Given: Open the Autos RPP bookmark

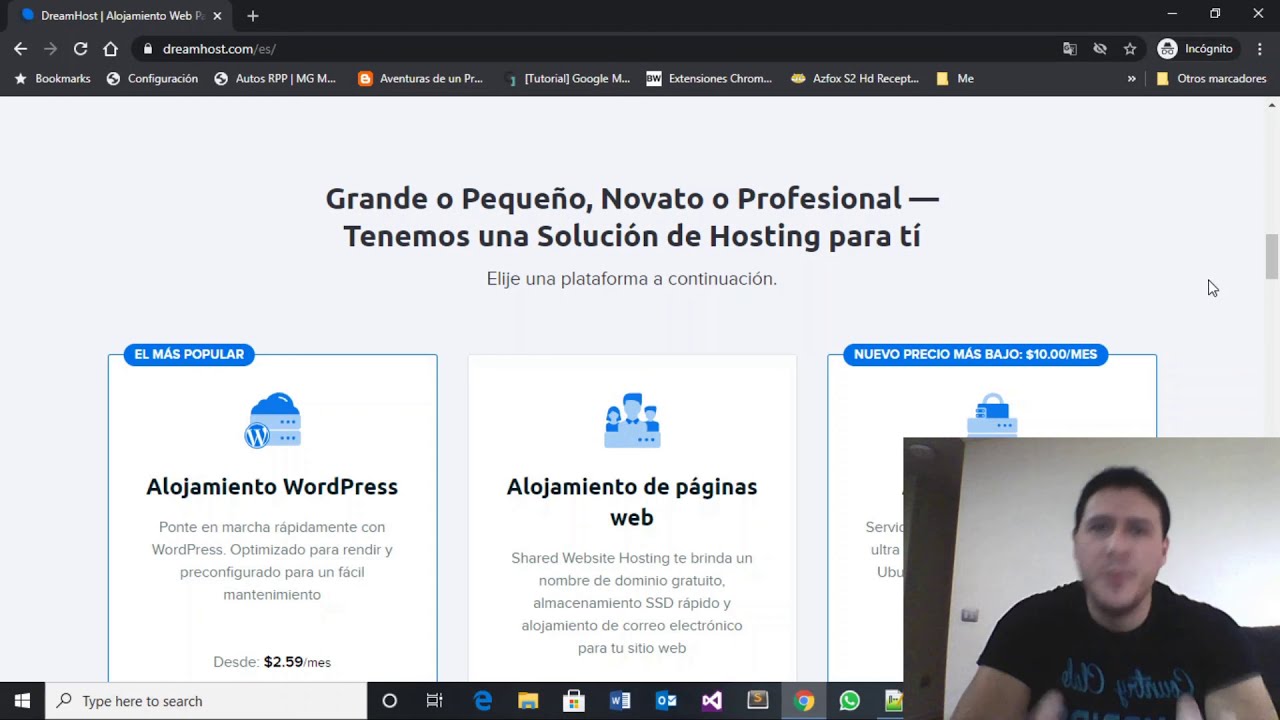Looking at the screenshot, I should pyautogui.click(x=275, y=78).
